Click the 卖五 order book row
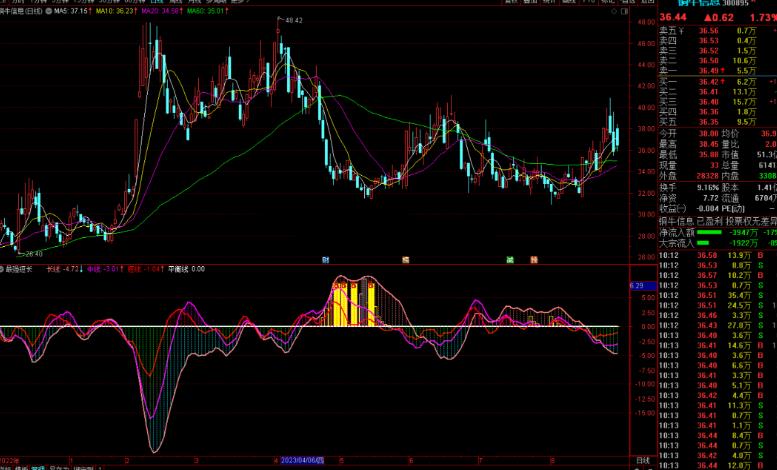Image resolution: width=777 pixels, height=470 pixels. (717, 31)
